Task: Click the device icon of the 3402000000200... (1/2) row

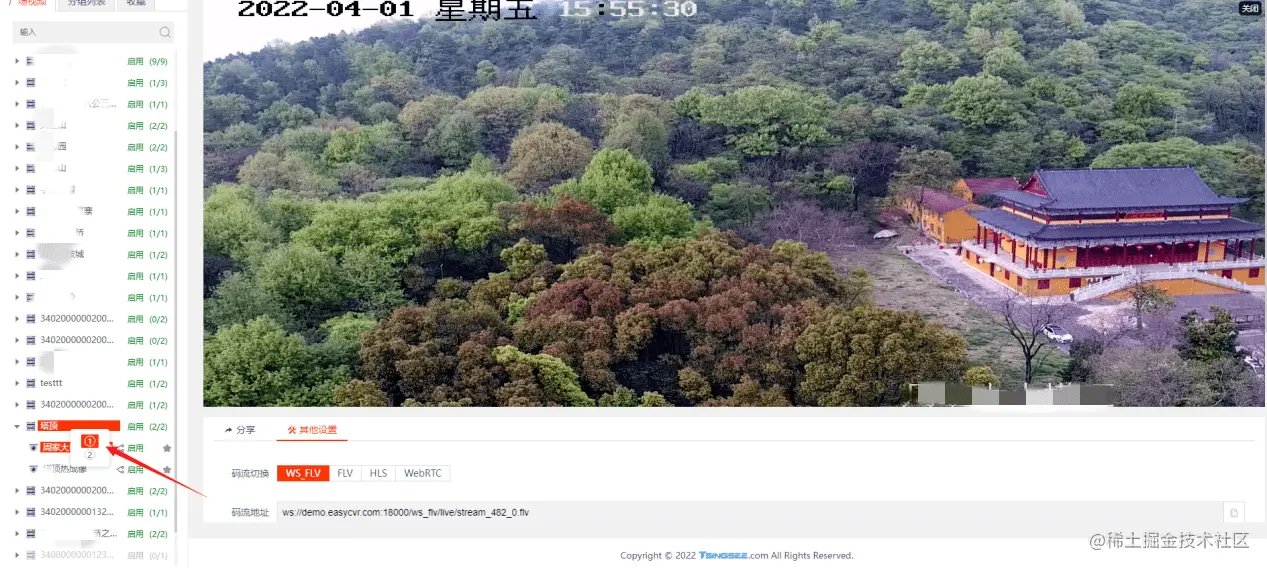Action: pos(31,405)
